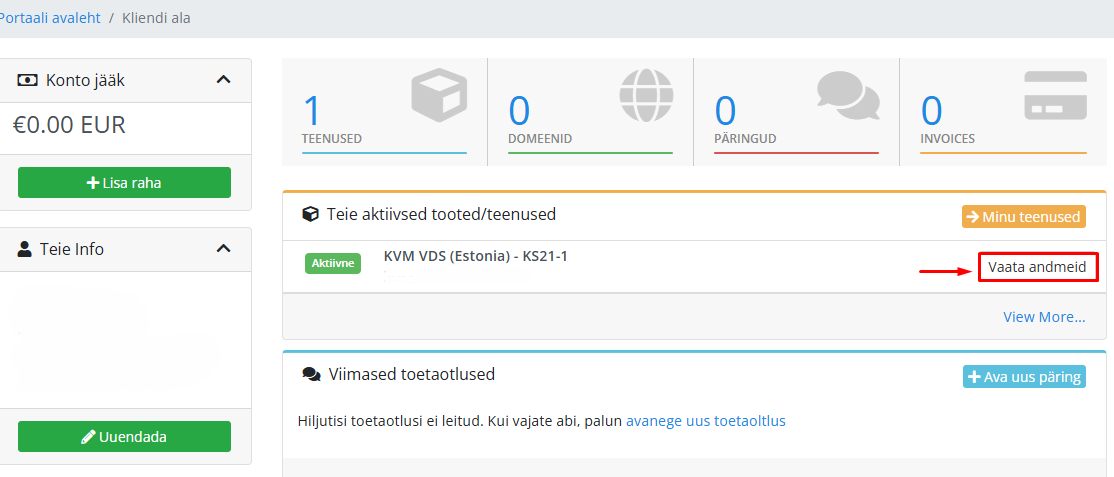Go to Portaali avaleht breadcrumb

tap(50, 18)
